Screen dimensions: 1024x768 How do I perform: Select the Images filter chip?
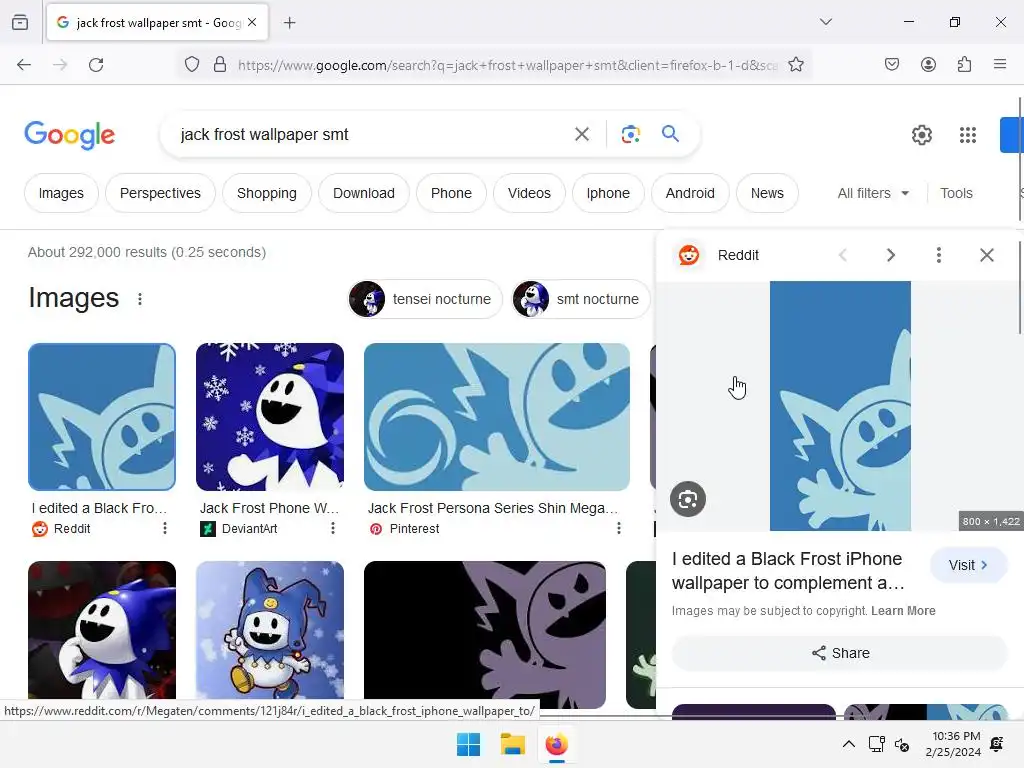click(x=61, y=193)
